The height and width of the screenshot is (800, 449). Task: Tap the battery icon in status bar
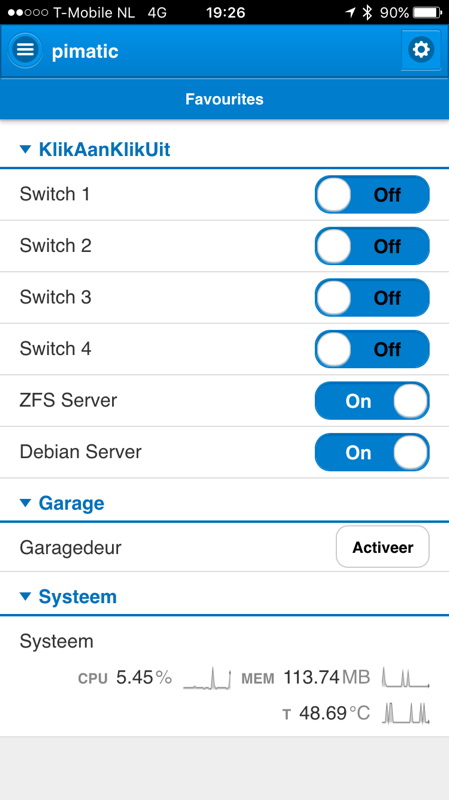click(428, 12)
